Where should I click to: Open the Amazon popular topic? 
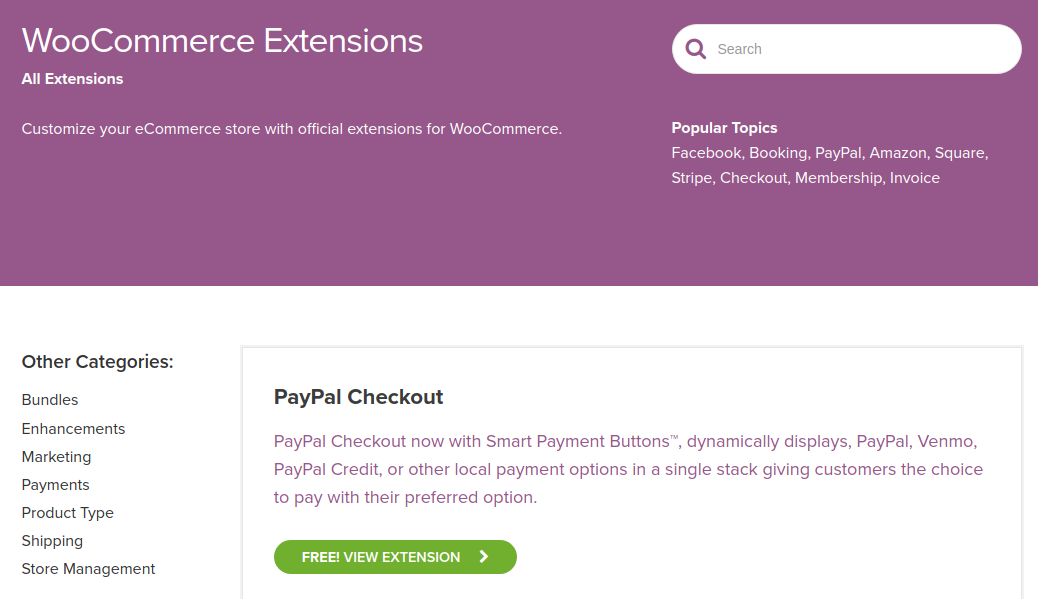coord(898,153)
